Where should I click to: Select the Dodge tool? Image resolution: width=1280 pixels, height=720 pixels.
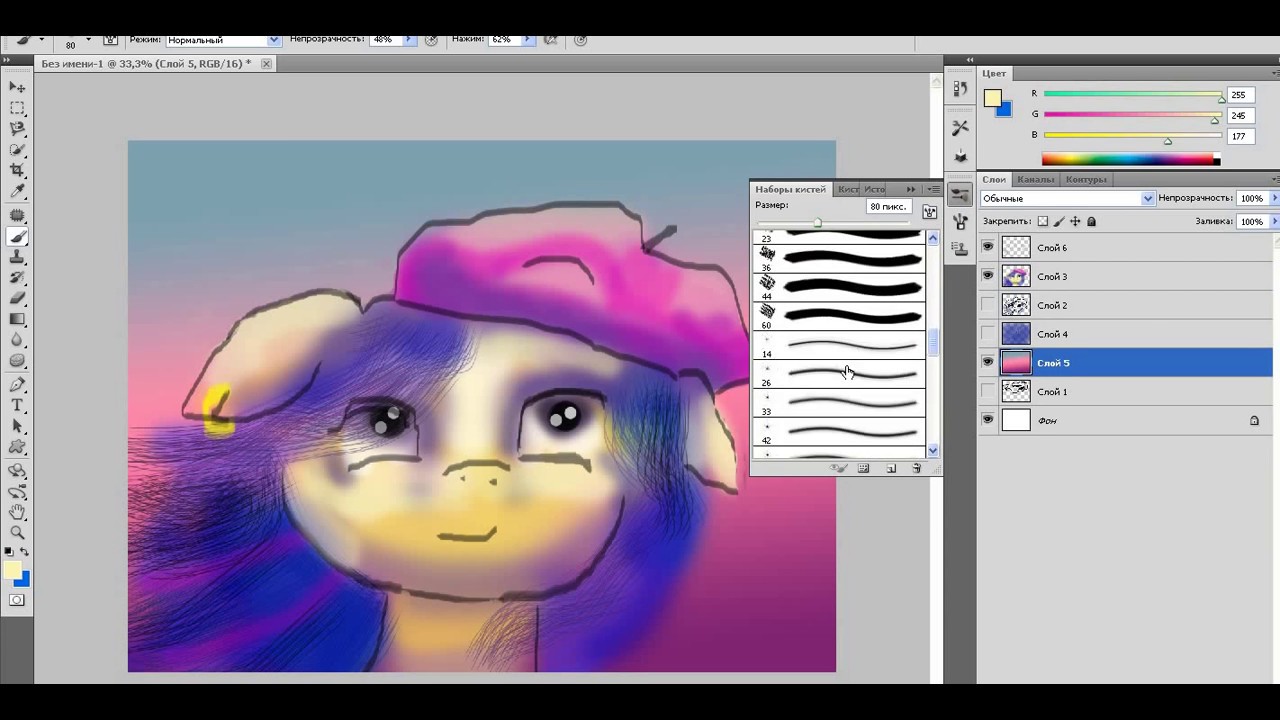click(x=17, y=361)
